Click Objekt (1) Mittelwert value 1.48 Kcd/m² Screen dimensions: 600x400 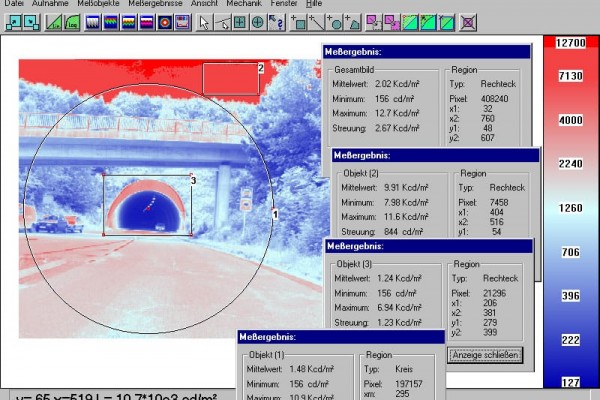[311, 369]
